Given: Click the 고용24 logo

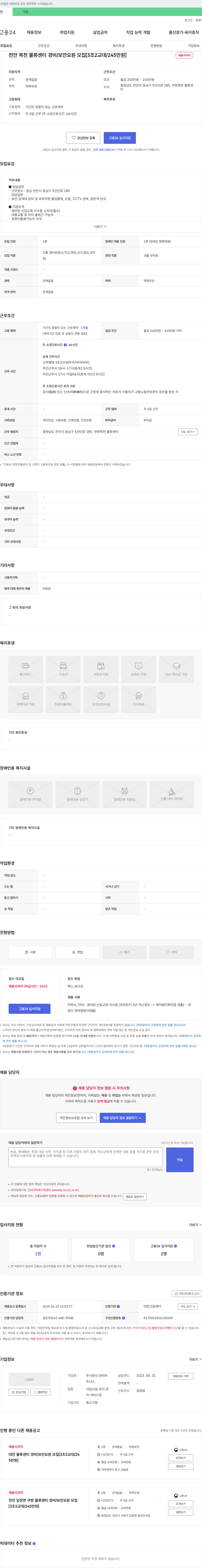Looking at the screenshot, I should click(x=8, y=32).
